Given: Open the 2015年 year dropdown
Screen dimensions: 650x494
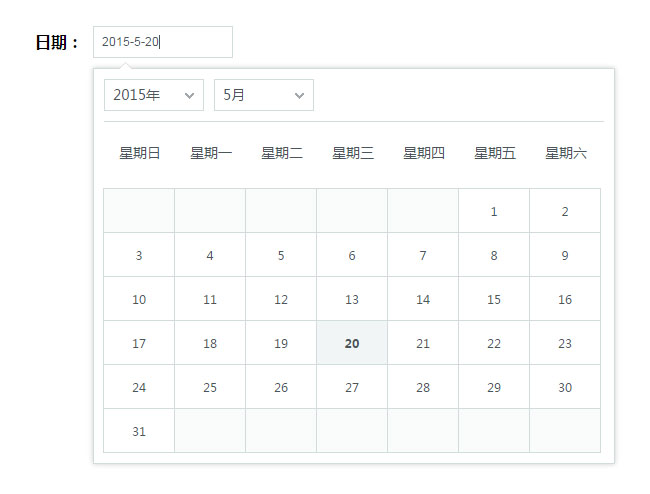Looking at the screenshot, I should coord(153,95).
